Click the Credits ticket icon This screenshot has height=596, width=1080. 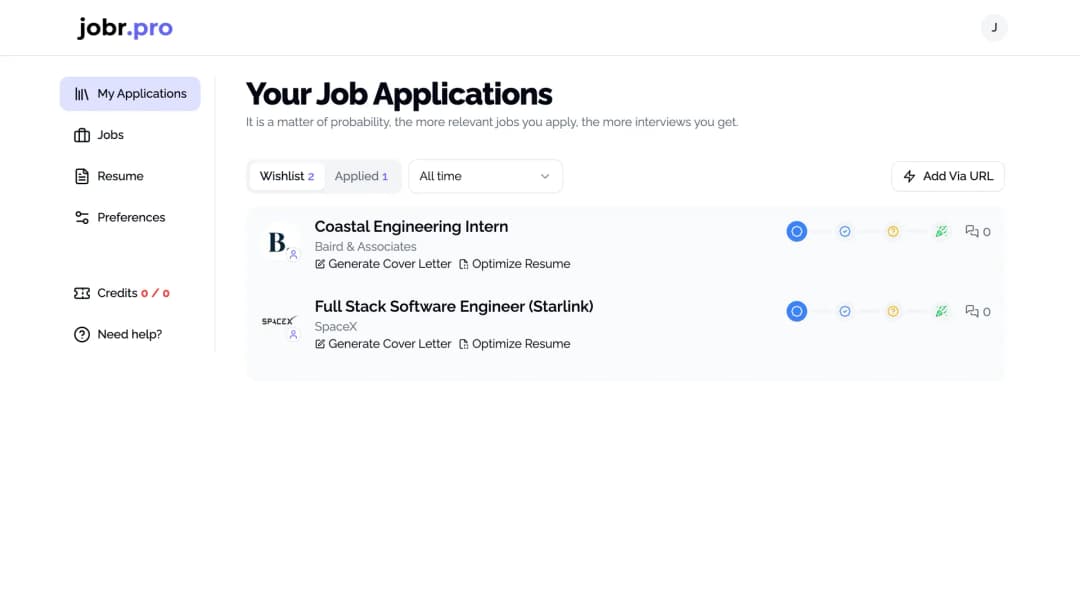coord(83,293)
